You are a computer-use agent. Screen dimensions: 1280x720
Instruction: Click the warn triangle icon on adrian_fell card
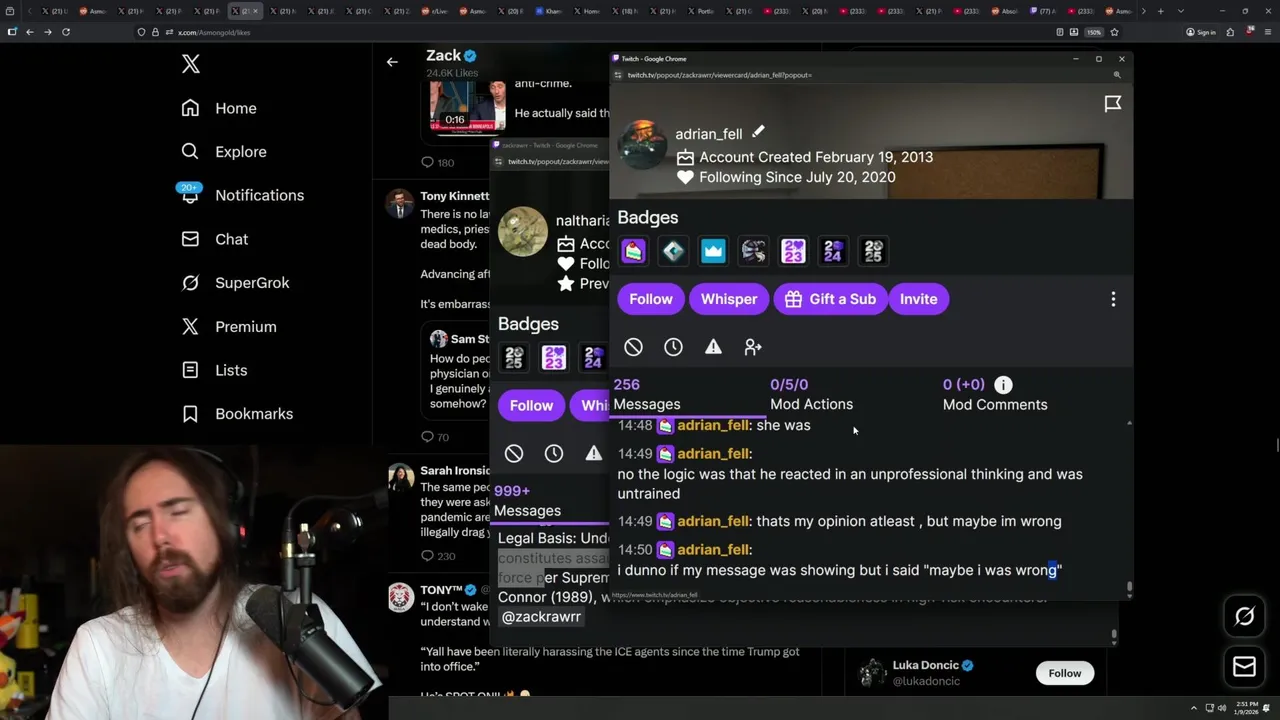coord(713,347)
